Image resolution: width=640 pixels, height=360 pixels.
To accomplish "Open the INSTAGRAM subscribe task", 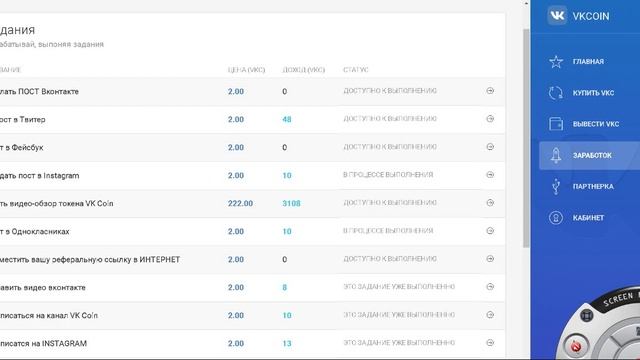I will pos(43,344).
